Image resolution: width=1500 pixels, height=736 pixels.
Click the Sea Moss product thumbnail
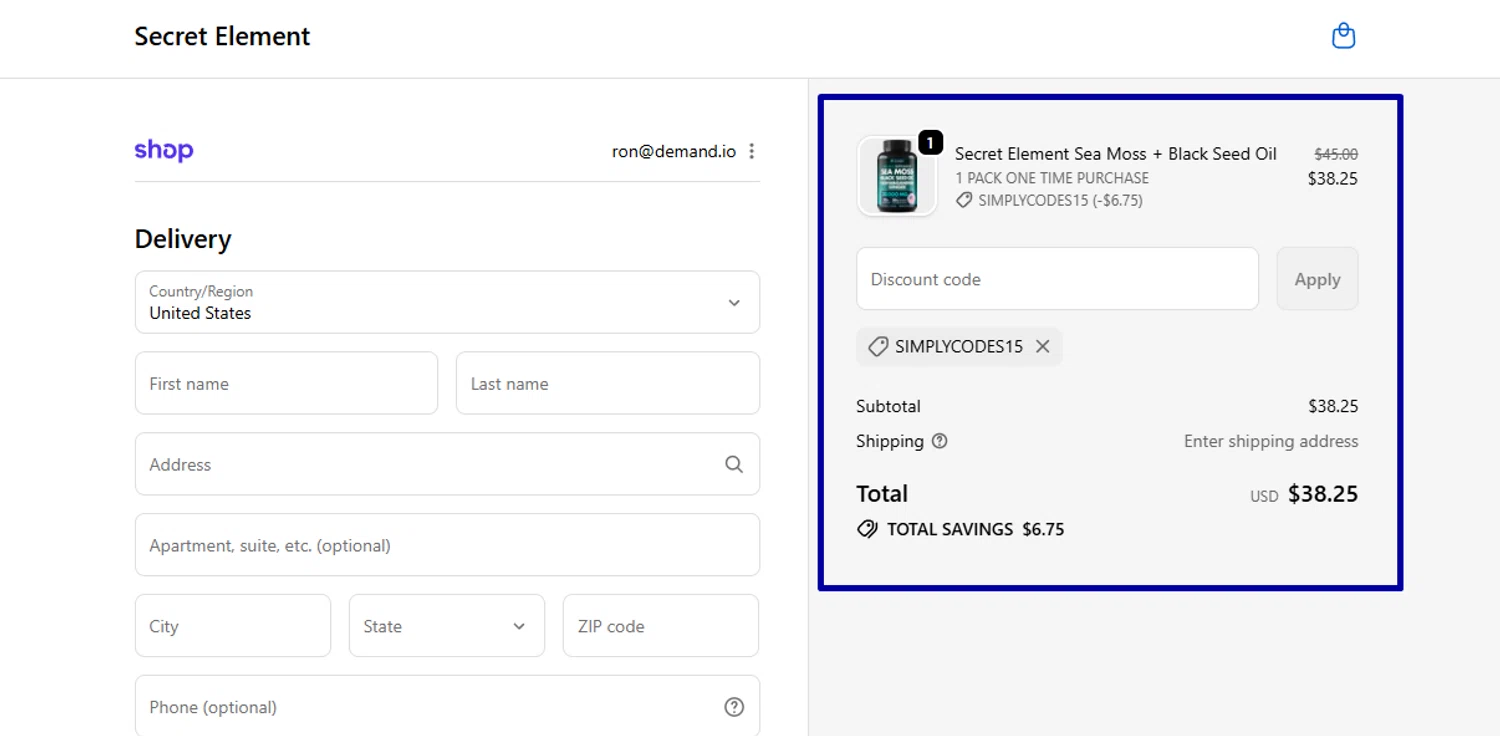click(x=897, y=176)
